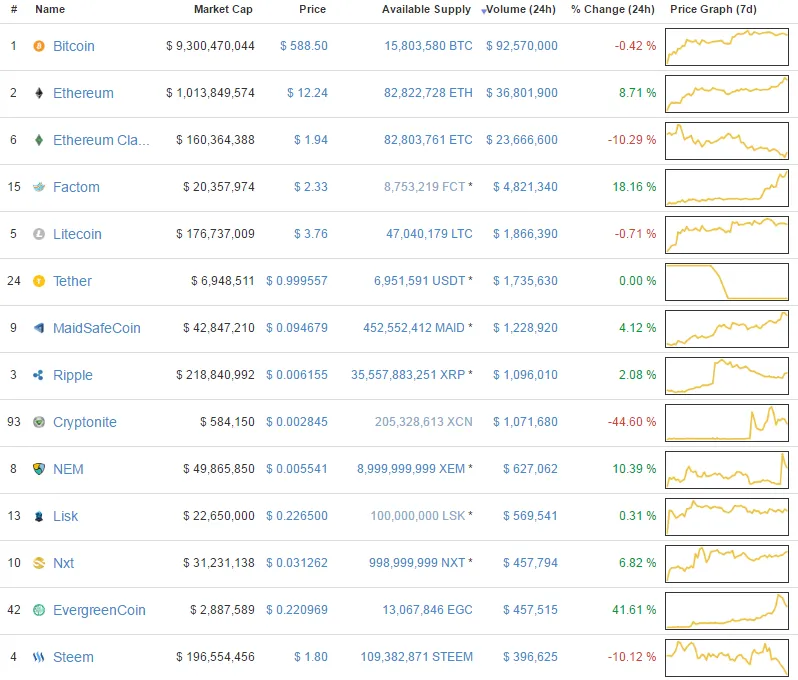Screen dimensions: 798x680
Task: Click the EvergreenCoin logo icon
Action: pos(39,610)
